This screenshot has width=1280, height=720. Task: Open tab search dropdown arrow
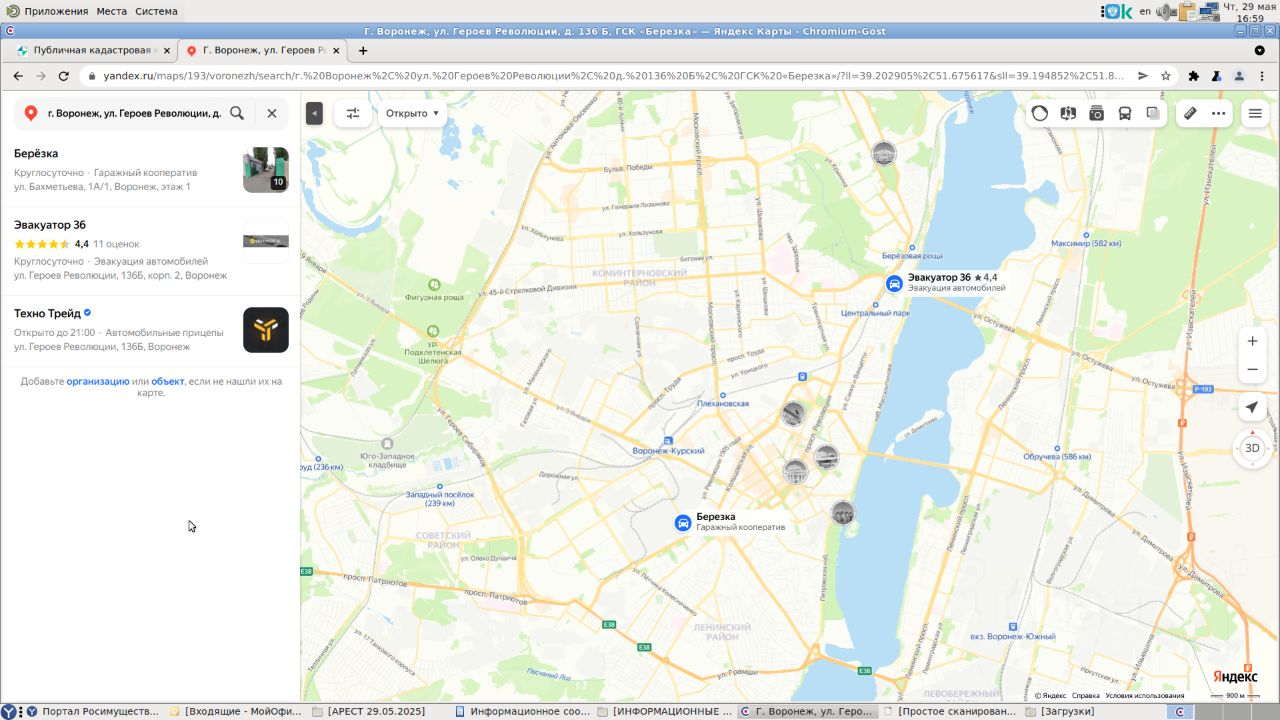(x=1259, y=50)
